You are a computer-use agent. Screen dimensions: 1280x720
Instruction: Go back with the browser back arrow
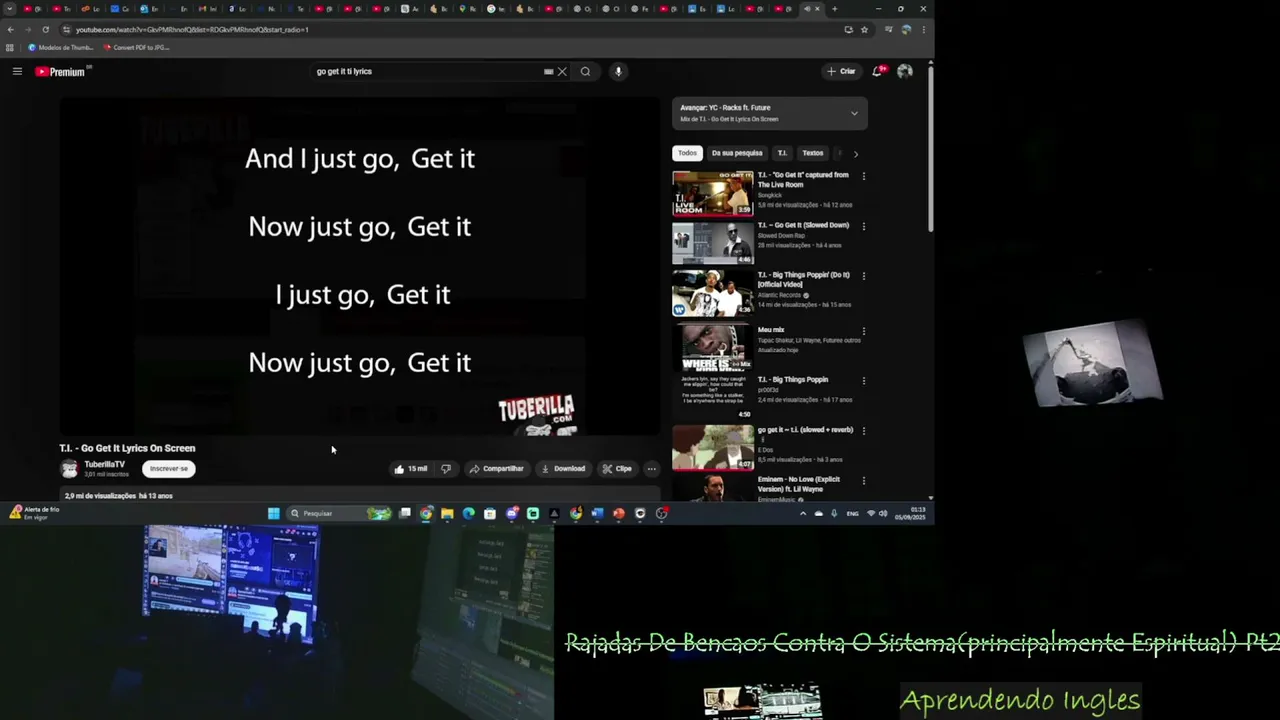click(10, 29)
